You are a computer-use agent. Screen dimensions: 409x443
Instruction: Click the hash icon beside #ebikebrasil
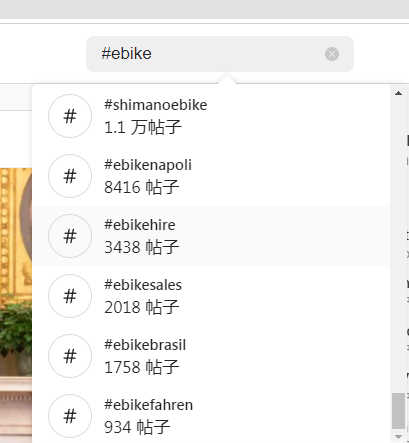point(70,356)
